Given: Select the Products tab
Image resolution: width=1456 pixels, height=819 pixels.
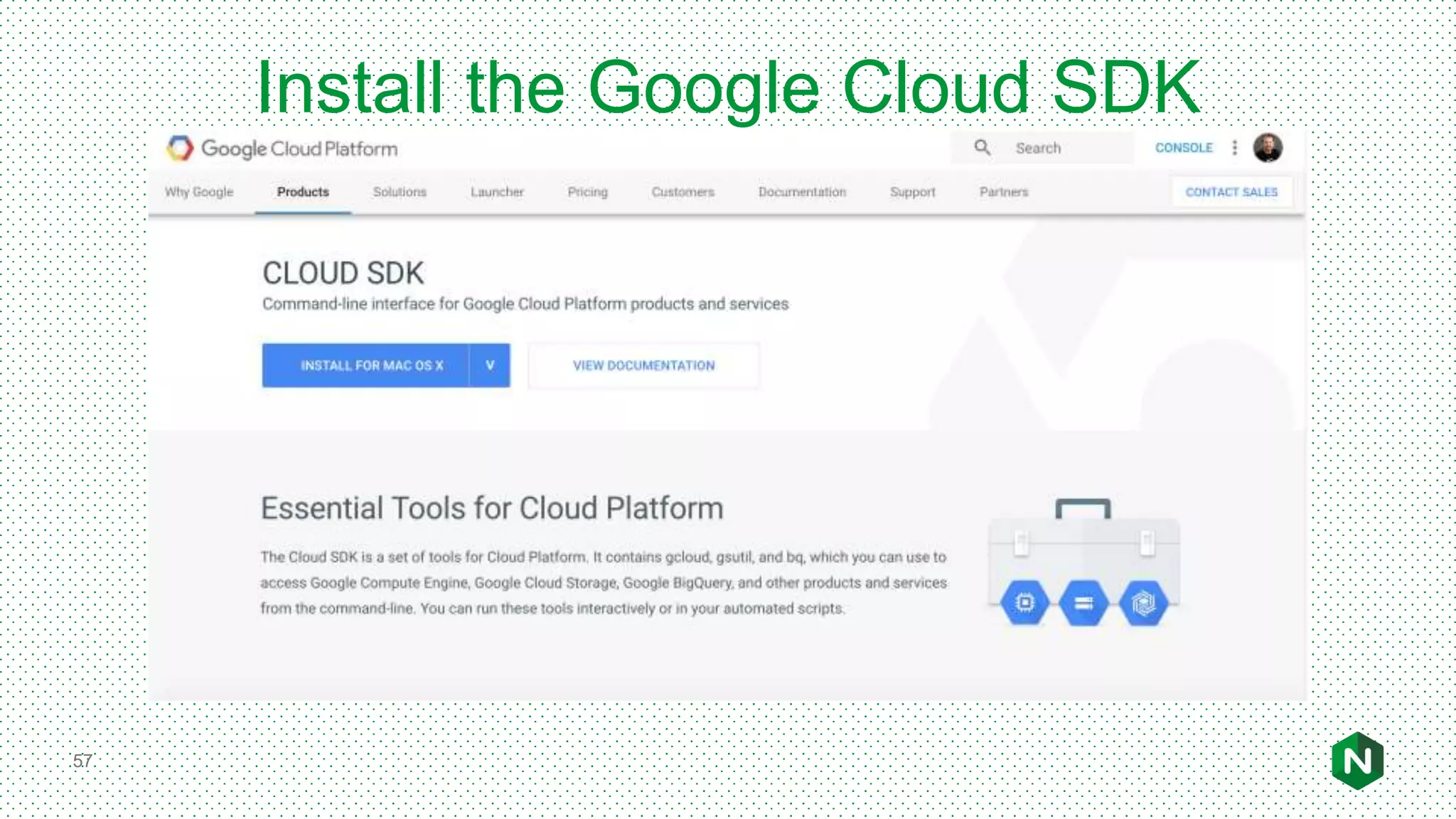Looking at the screenshot, I should 303,192.
